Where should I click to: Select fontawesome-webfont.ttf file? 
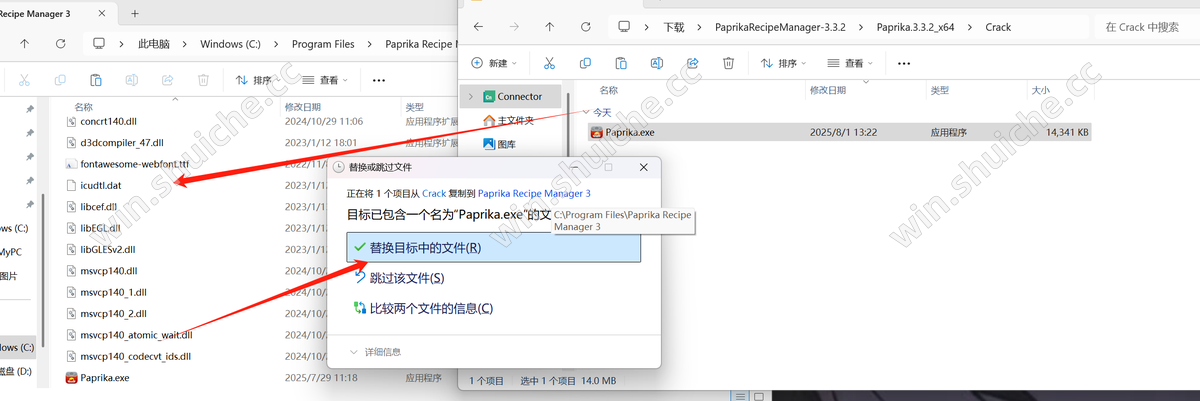(x=126, y=164)
